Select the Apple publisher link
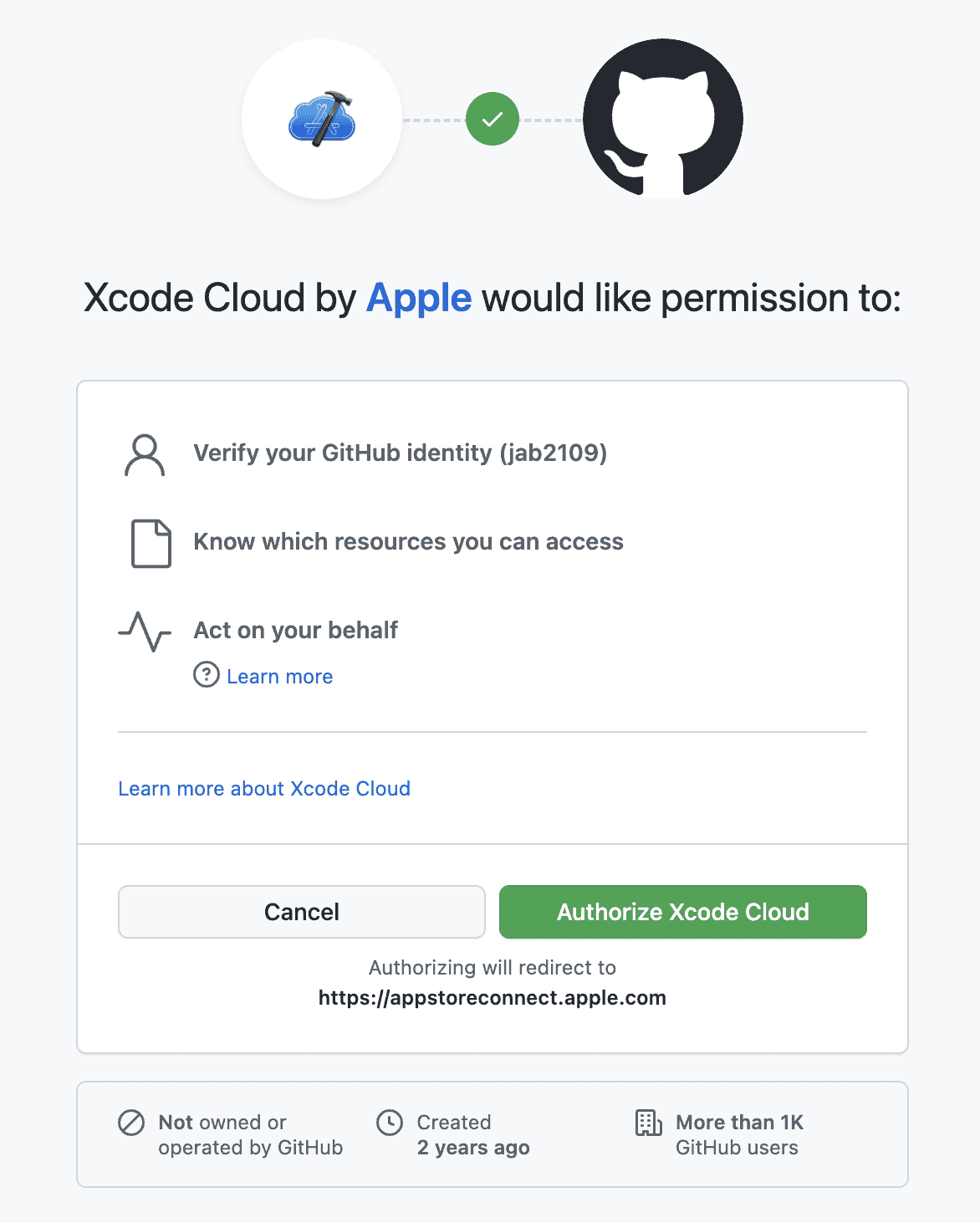Screen dimensions: 980x1223 click(417, 298)
